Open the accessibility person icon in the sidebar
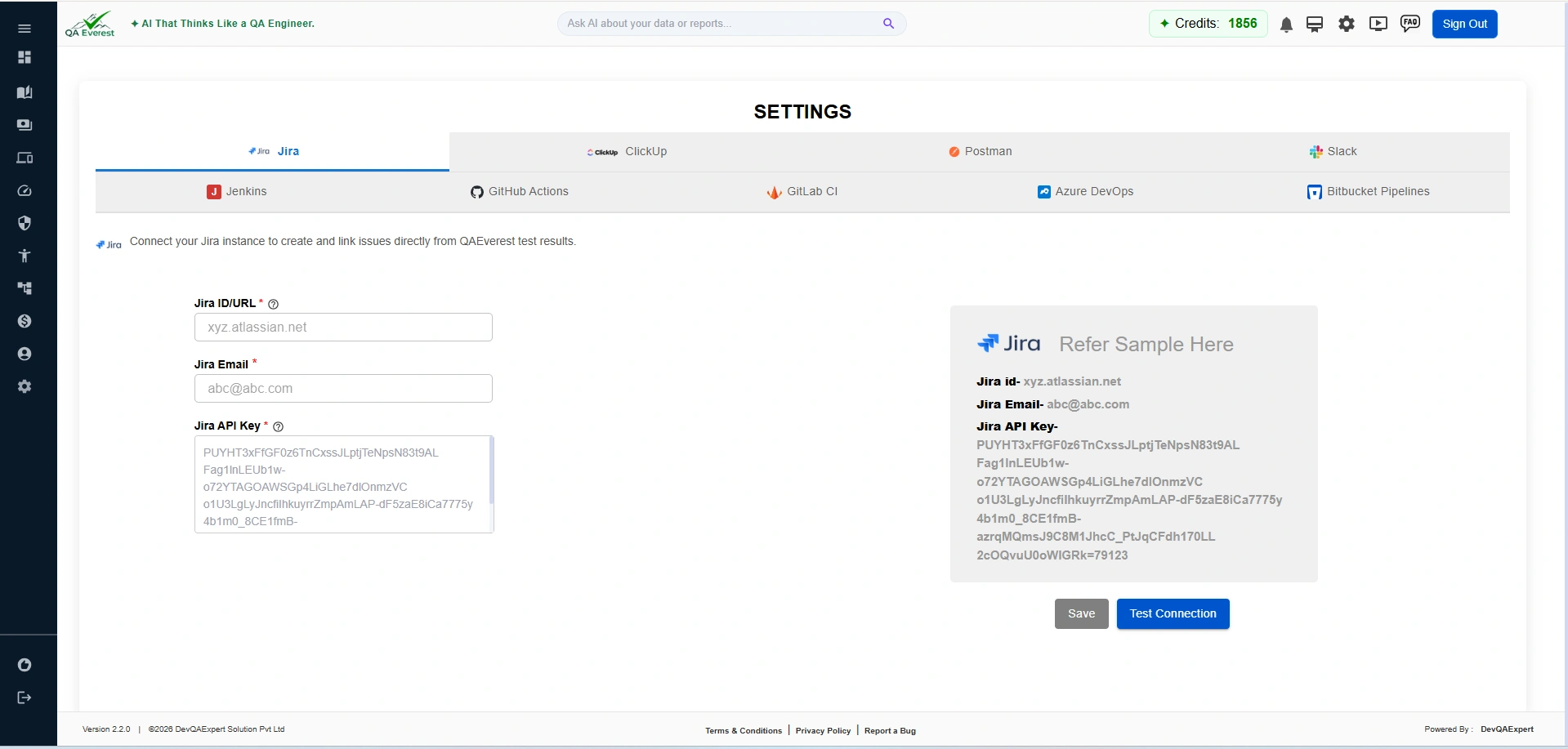The height and width of the screenshot is (749, 1568). pyautogui.click(x=25, y=256)
